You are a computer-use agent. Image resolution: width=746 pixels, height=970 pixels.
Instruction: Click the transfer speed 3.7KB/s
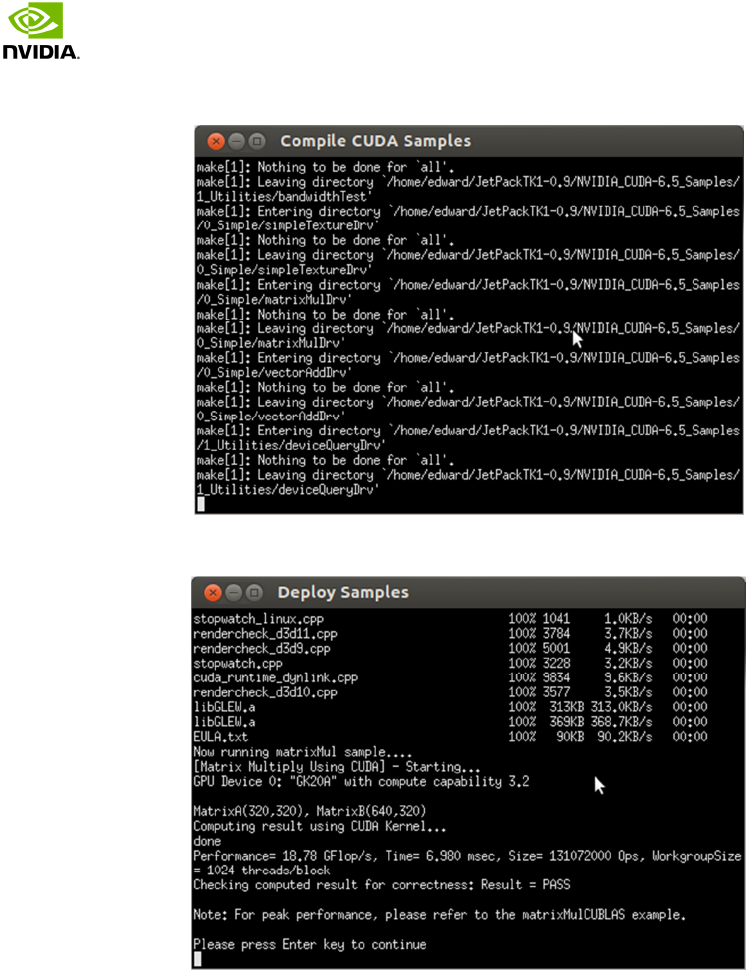tap(628, 633)
